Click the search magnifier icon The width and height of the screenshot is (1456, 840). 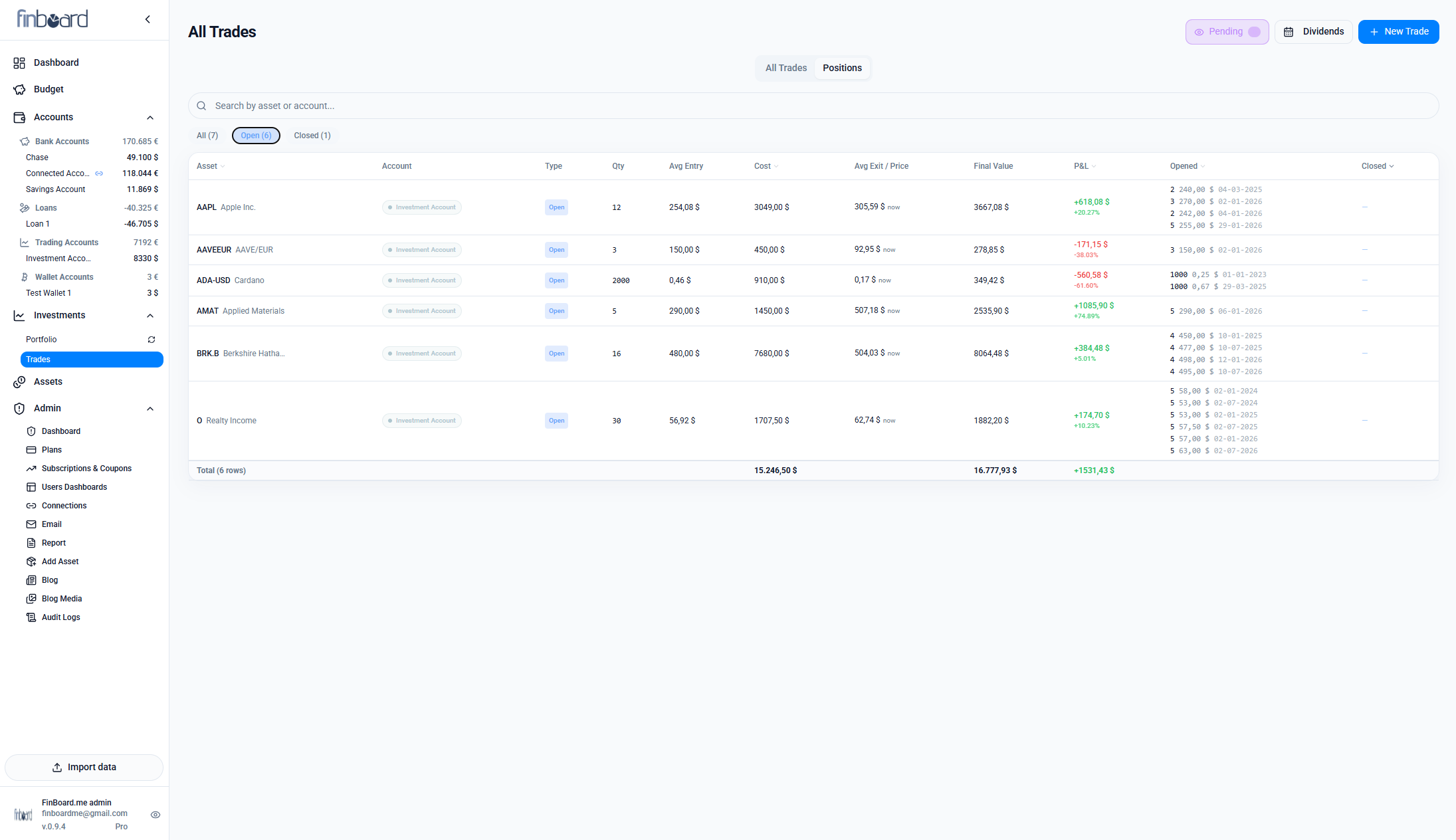pyautogui.click(x=201, y=106)
